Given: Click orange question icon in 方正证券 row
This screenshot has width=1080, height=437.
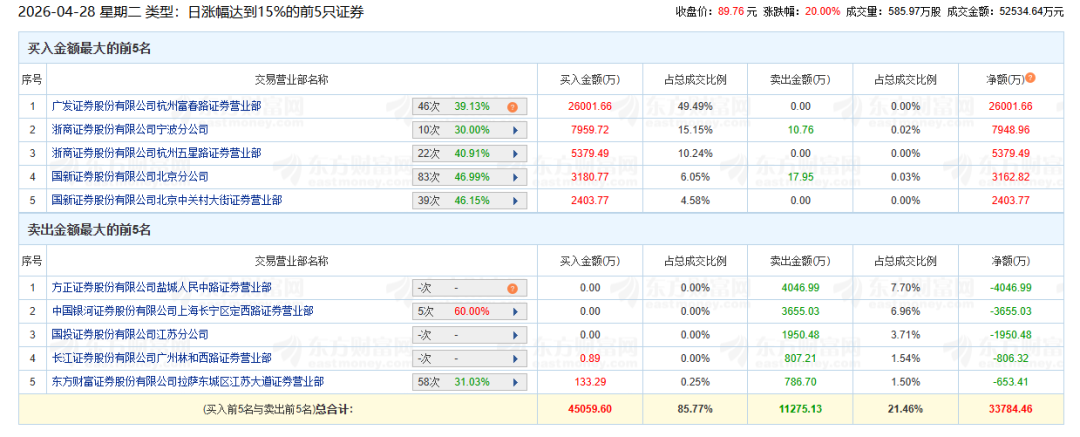Looking at the screenshot, I should [512, 288].
